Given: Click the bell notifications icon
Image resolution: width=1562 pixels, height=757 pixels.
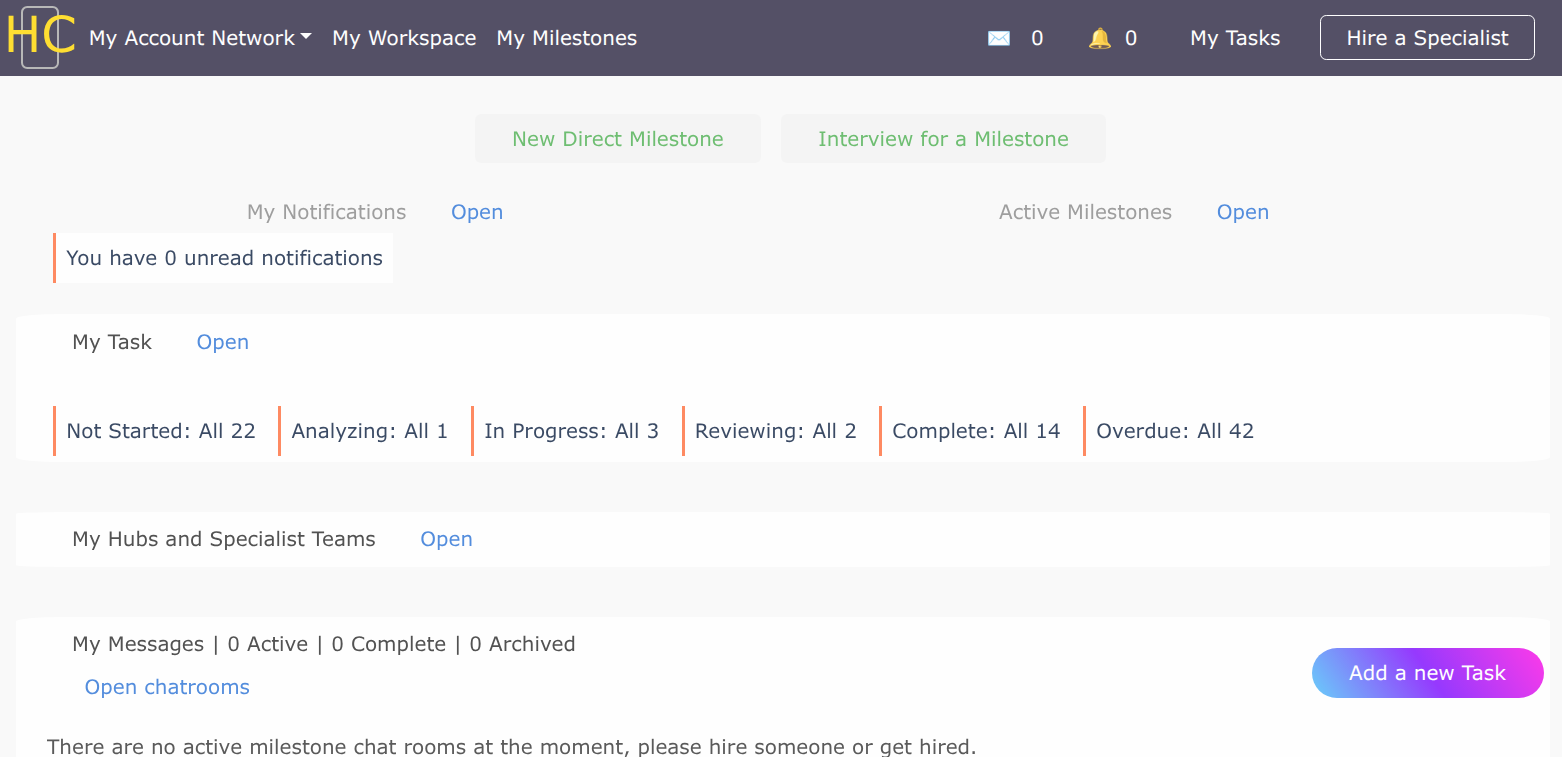Looking at the screenshot, I should pos(1100,38).
